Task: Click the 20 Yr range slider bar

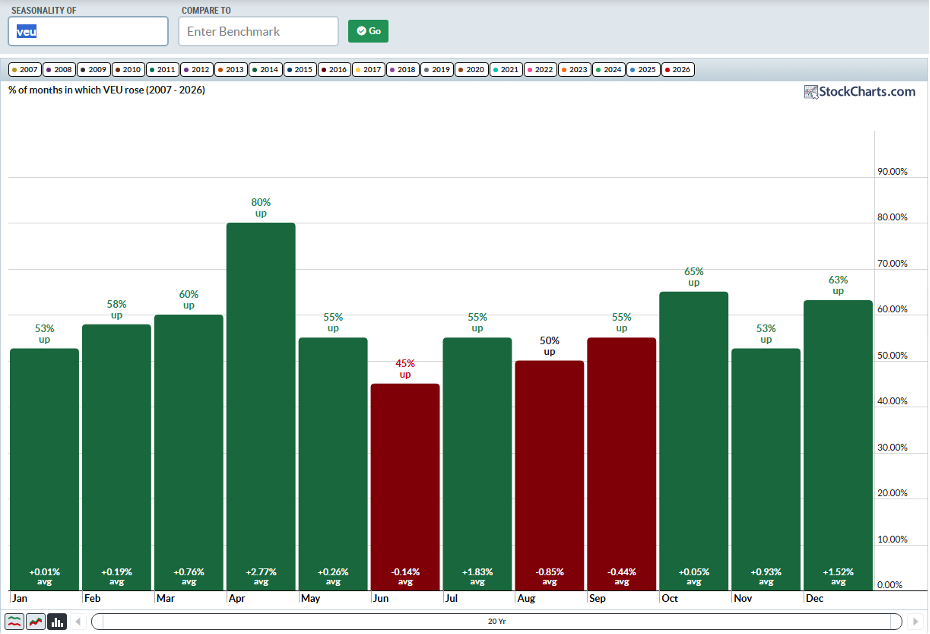Action: coord(497,622)
